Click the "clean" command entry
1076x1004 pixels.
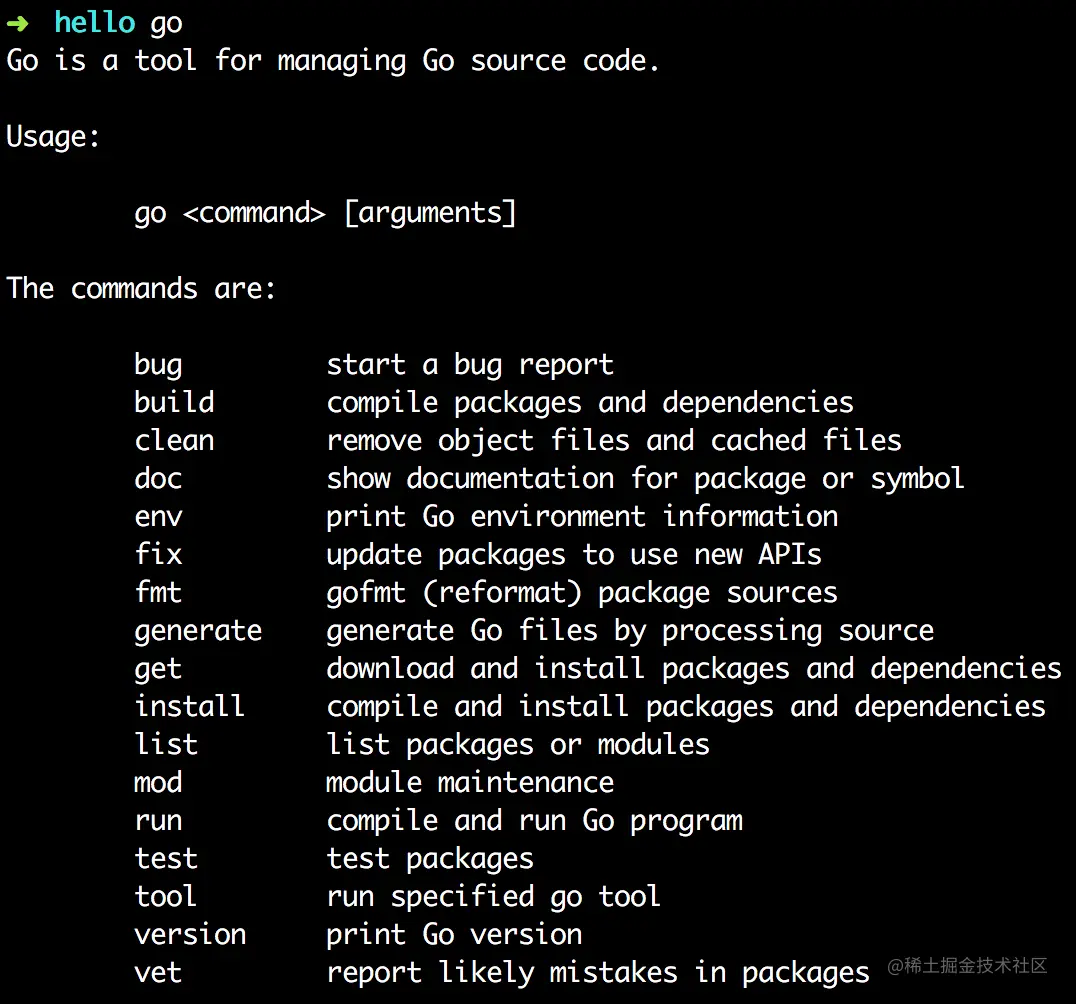tap(174, 440)
